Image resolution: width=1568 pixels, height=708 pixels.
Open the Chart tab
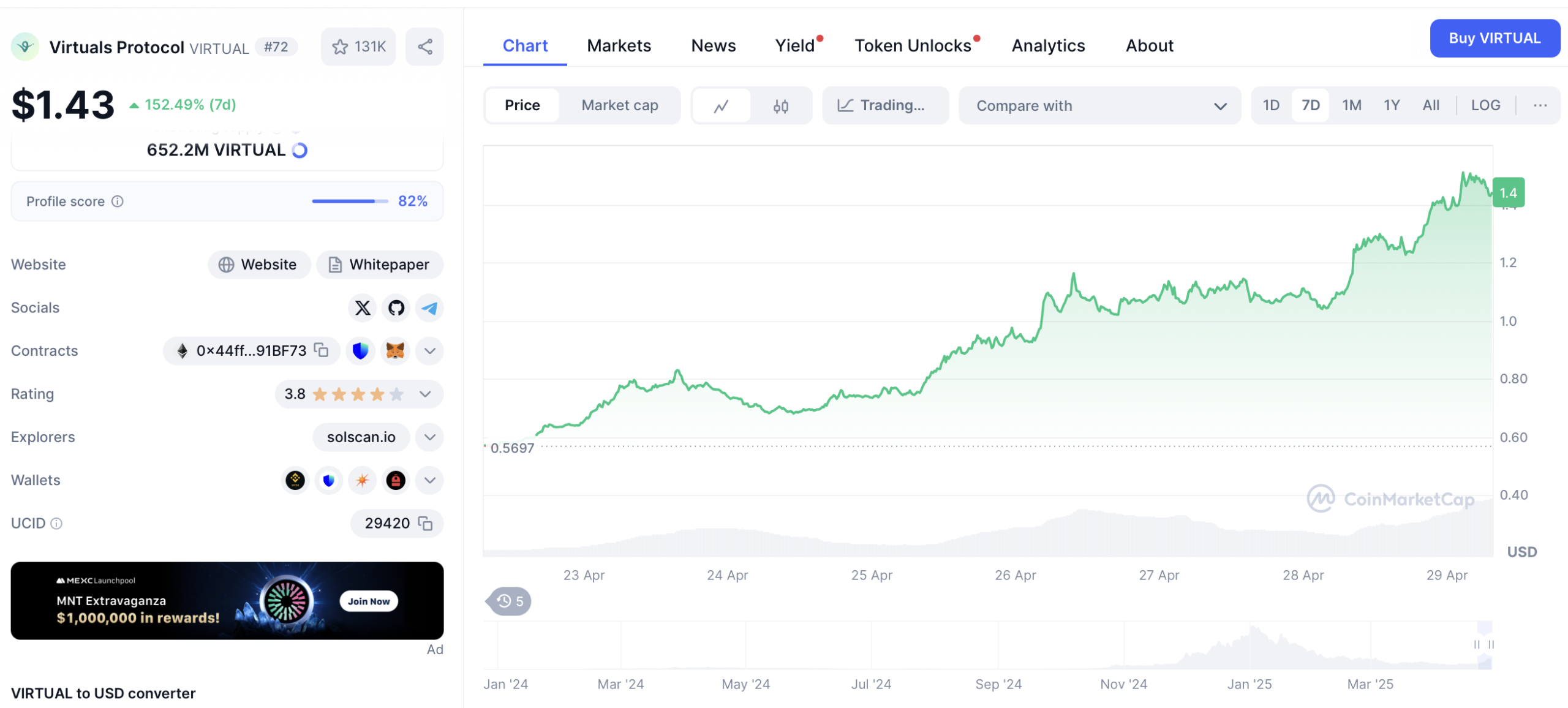pos(525,46)
